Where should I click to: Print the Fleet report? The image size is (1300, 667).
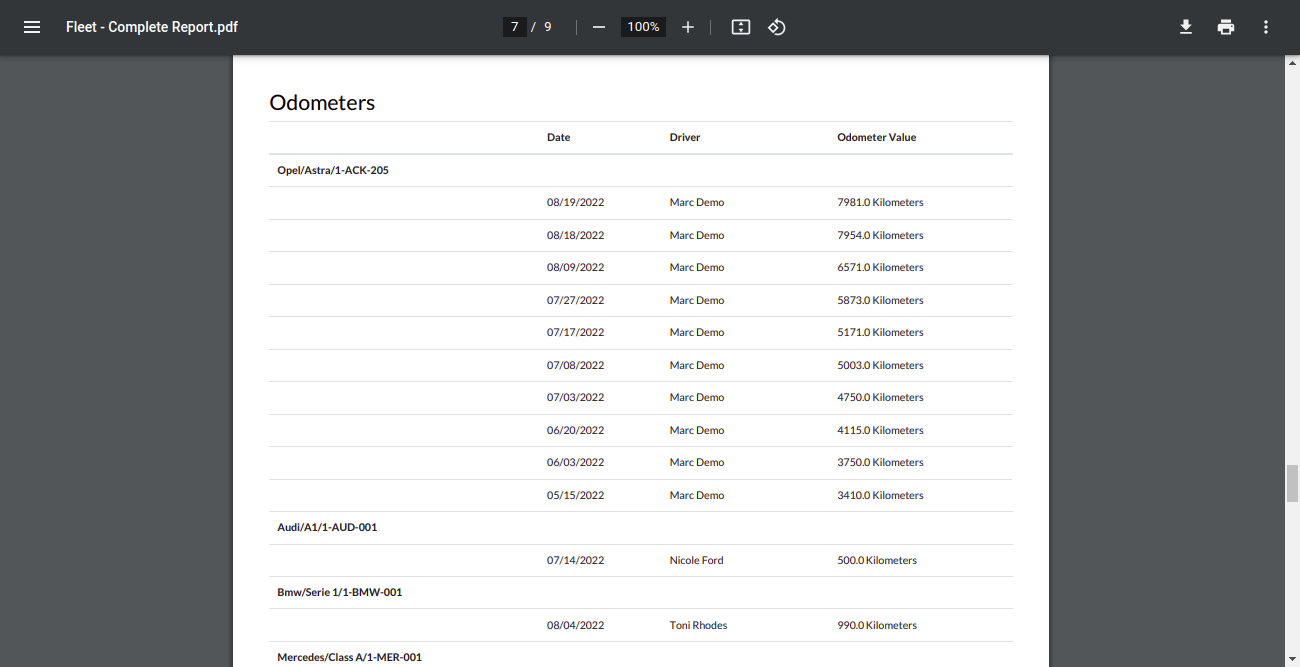1226,27
